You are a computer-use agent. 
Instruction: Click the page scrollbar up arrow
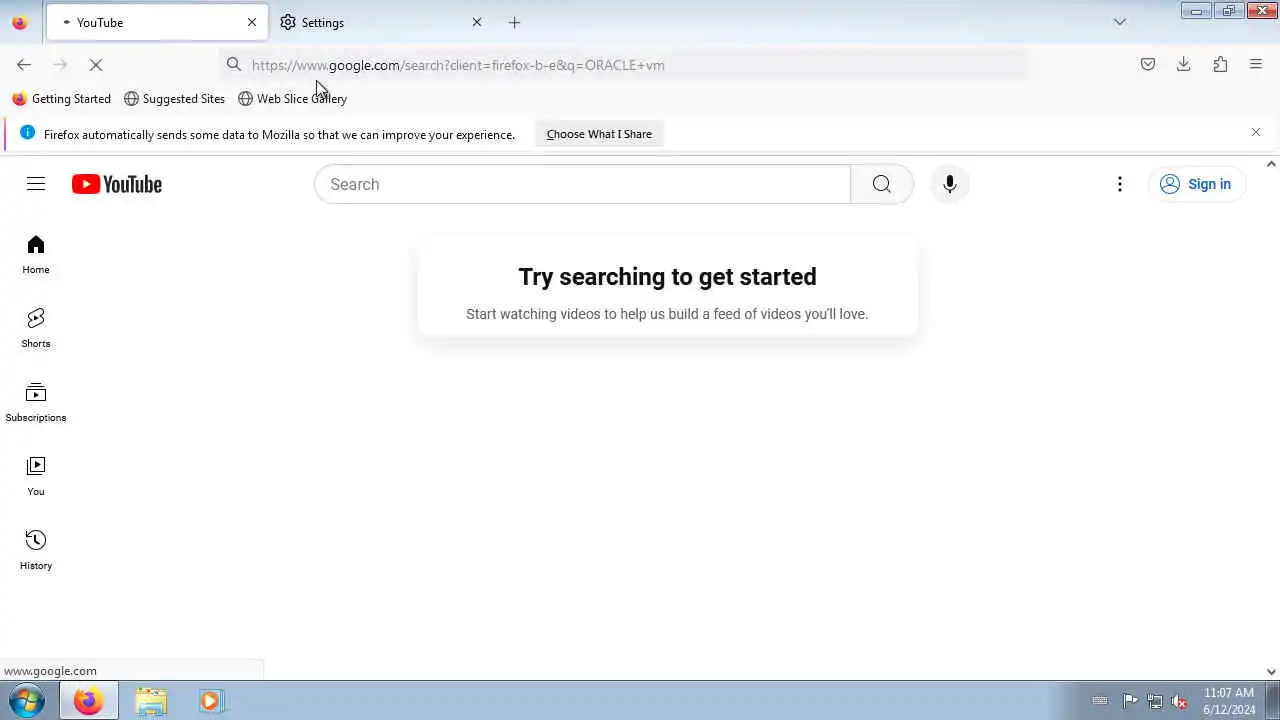pos(1271,164)
